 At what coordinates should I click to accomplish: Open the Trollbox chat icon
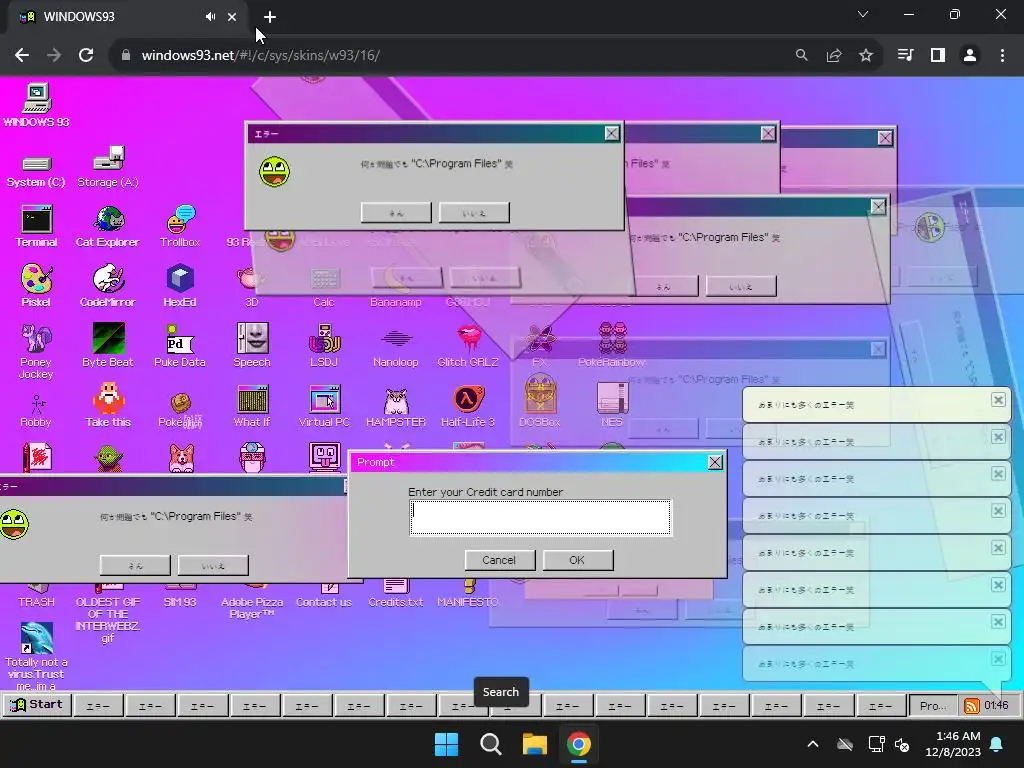pyautogui.click(x=180, y=226)
